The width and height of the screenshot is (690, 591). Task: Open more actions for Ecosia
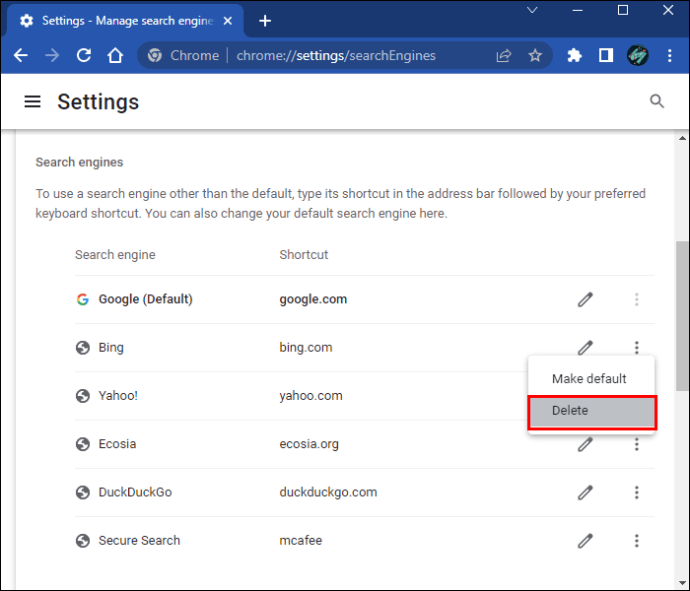click(636, 444)
